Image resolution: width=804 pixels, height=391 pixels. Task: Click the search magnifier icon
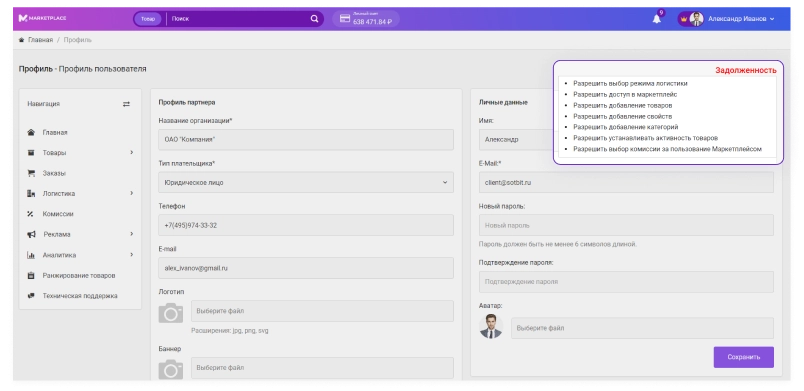(x=314, y=19)
